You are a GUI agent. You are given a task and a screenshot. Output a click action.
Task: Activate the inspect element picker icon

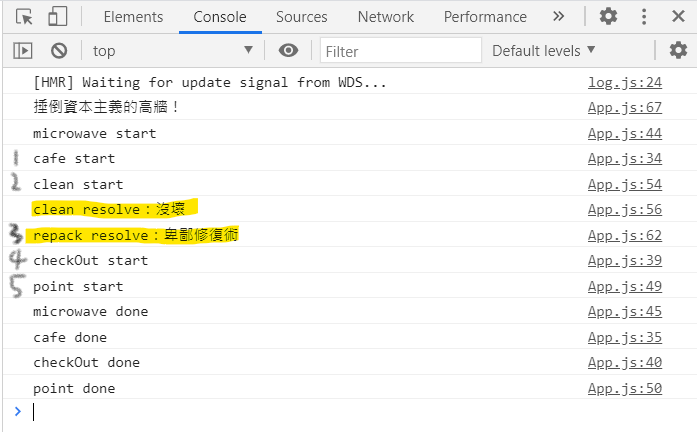(x=25, y=17)
